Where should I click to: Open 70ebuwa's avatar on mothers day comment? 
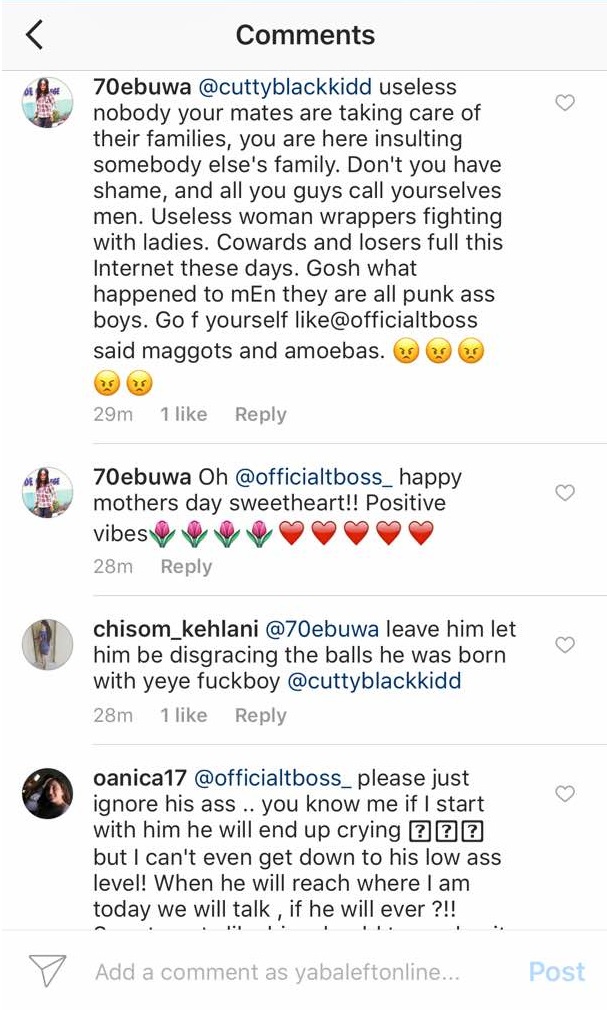[47, 492]
